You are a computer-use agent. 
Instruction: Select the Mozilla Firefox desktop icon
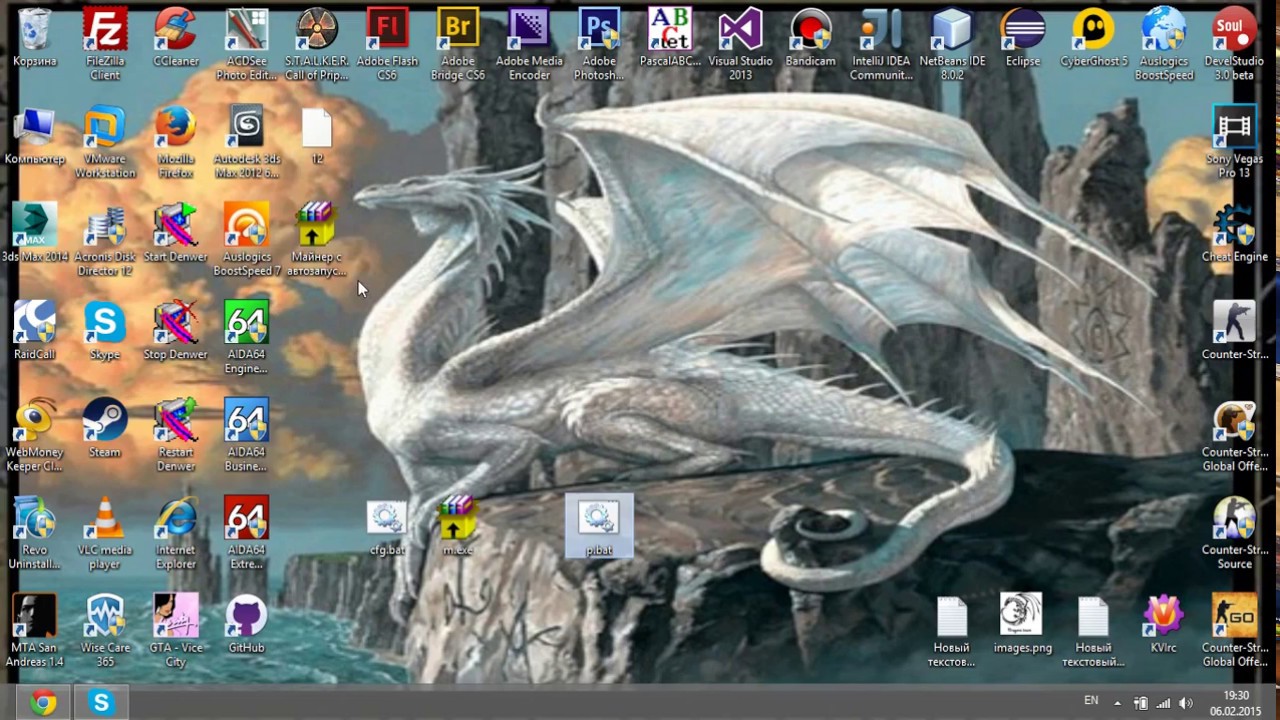point(176,130)
